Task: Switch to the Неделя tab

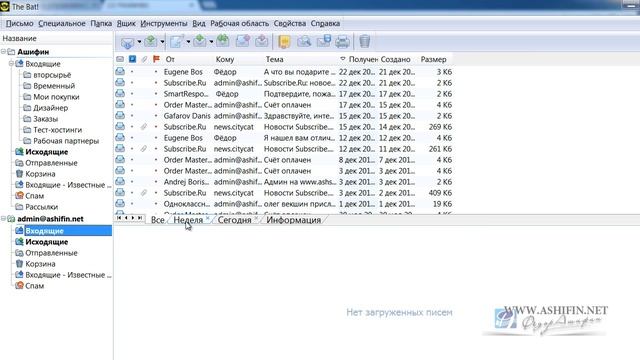Action: pos(188,220)
